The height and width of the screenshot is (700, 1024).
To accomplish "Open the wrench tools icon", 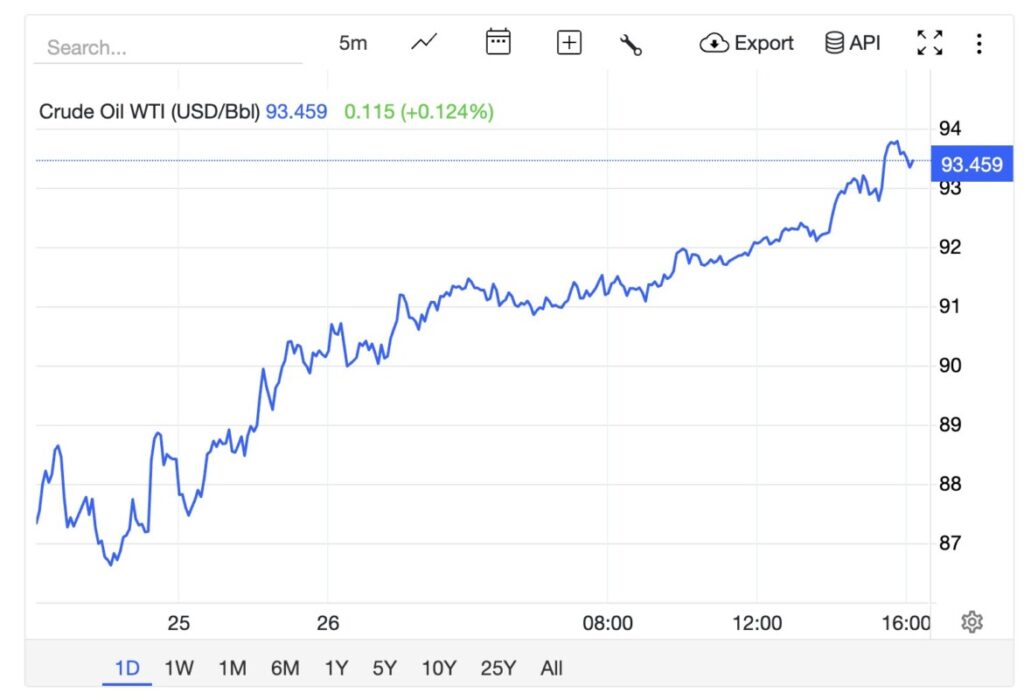I will tap(631, 44).
